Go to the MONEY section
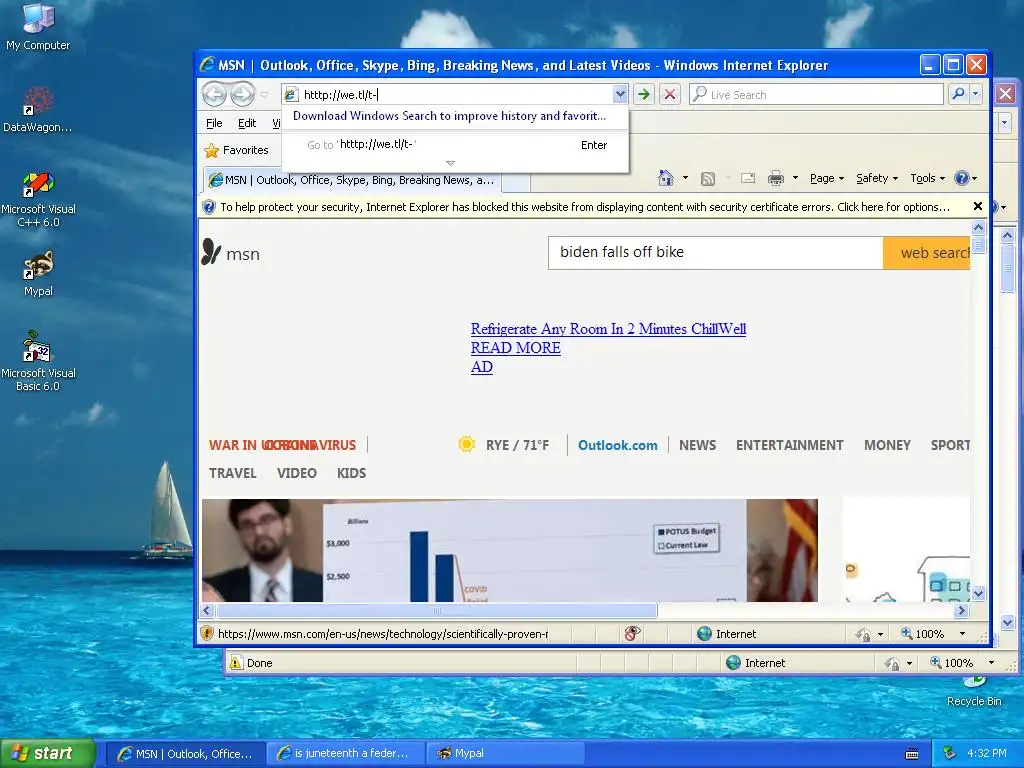The height and width of the screenshot is (768, 1024). [x=887, y=445]
